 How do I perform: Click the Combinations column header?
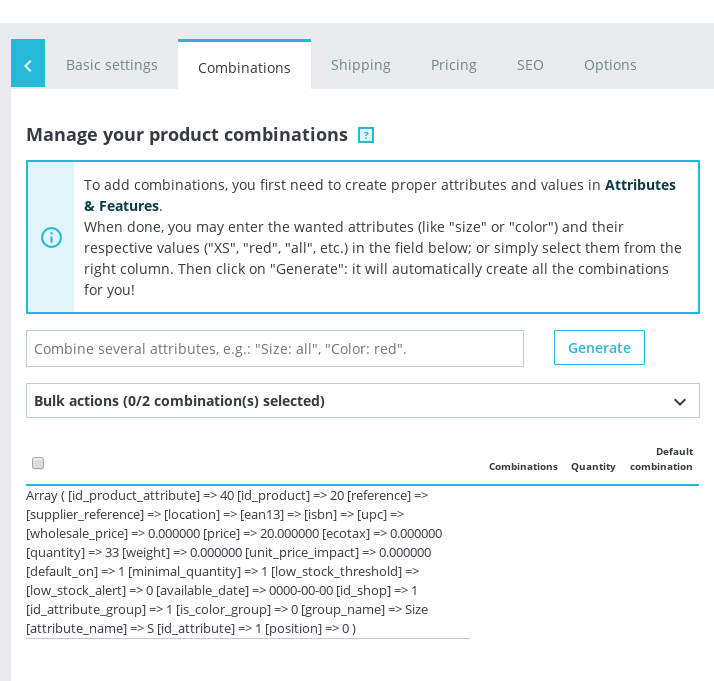click(523, 466)
